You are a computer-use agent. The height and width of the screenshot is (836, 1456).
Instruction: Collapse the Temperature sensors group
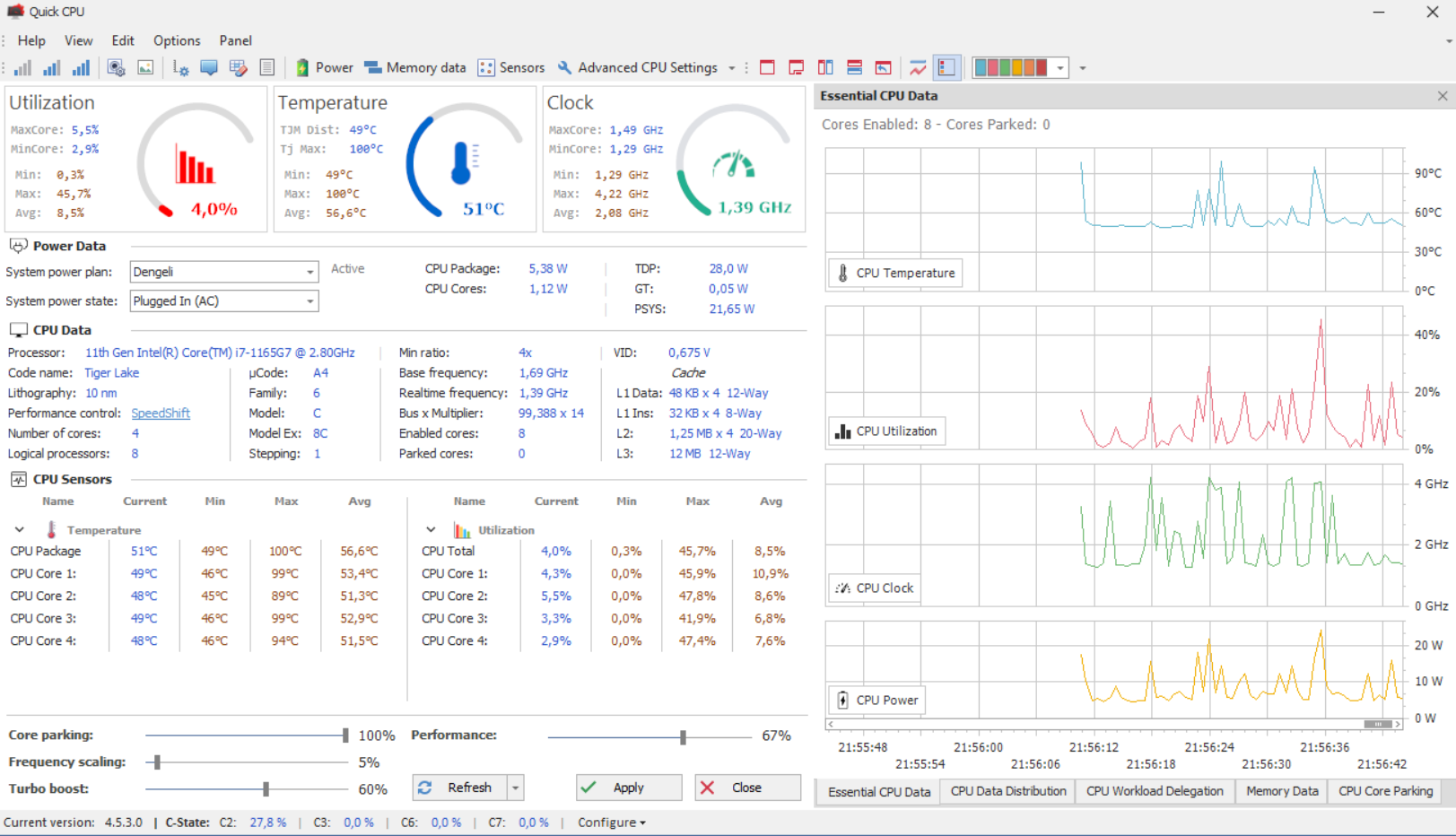[x=20, y=530]
